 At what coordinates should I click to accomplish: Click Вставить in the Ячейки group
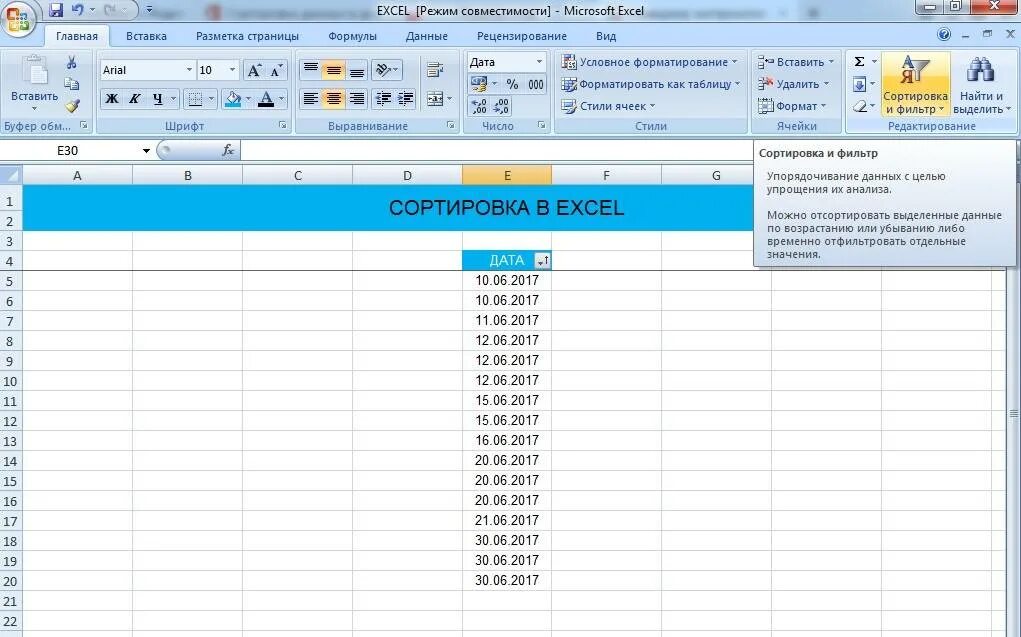click(x=796, y=62)
